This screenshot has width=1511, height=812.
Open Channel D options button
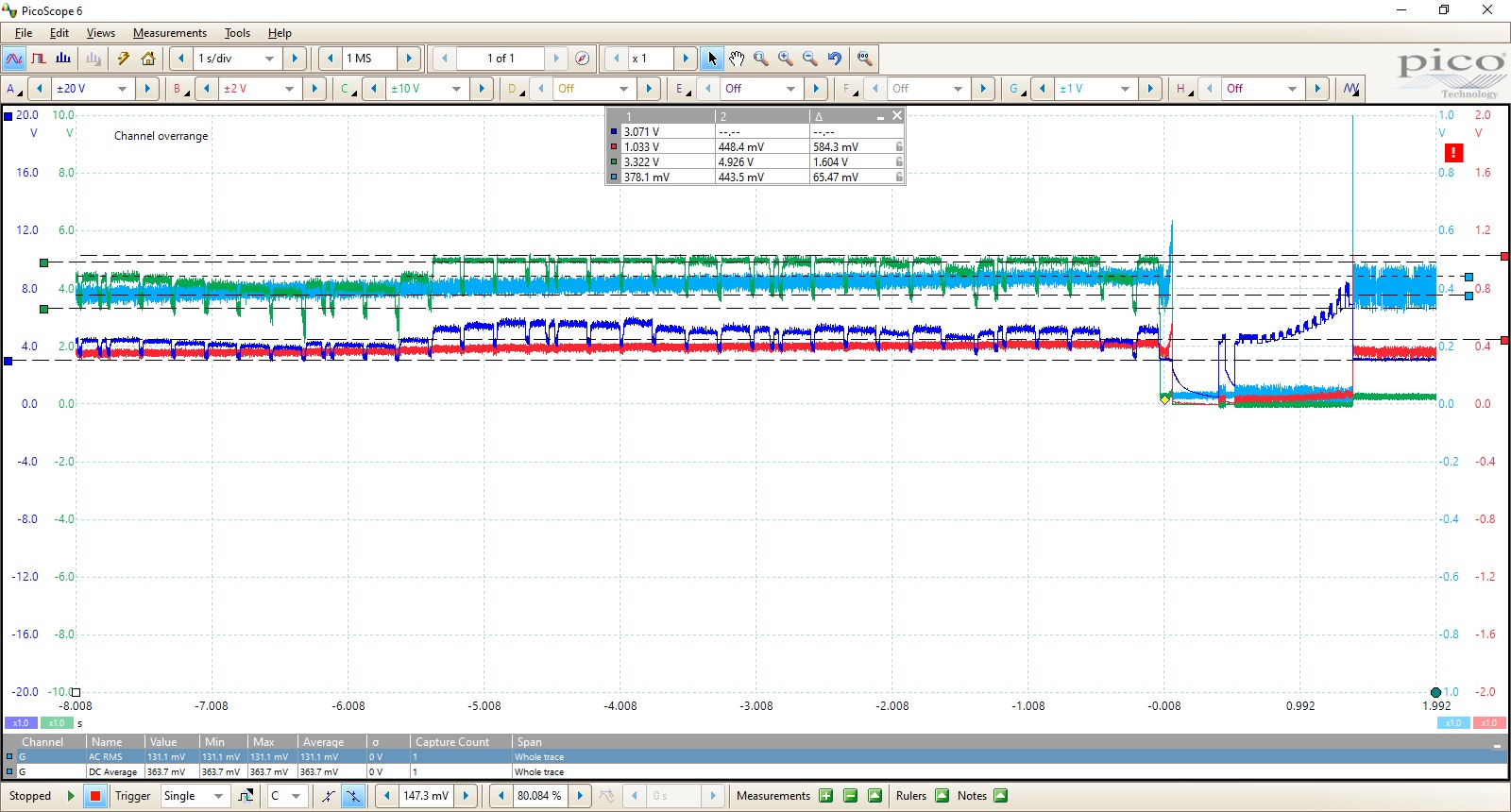[516, 89]
